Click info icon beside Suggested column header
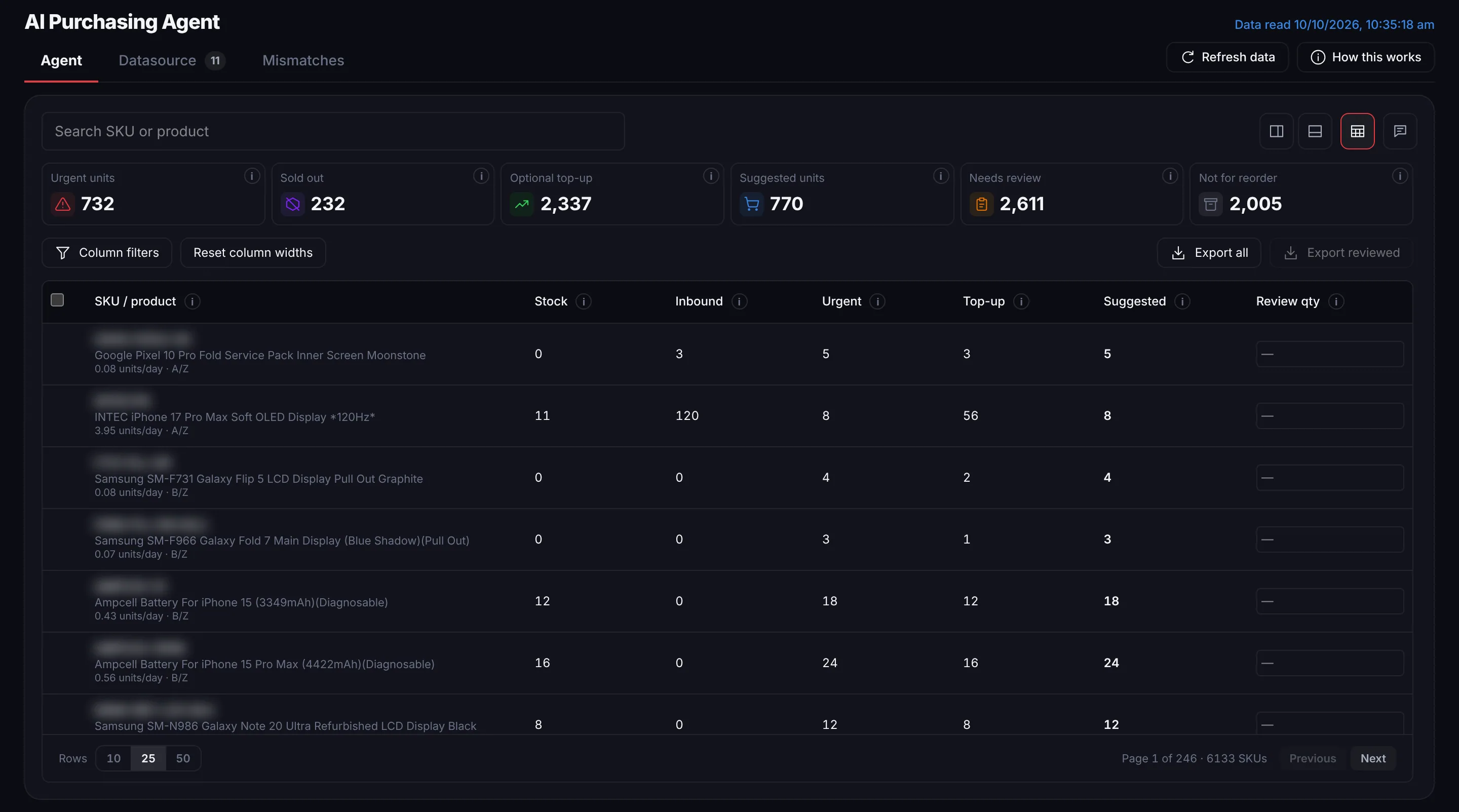 point(1182,301)
